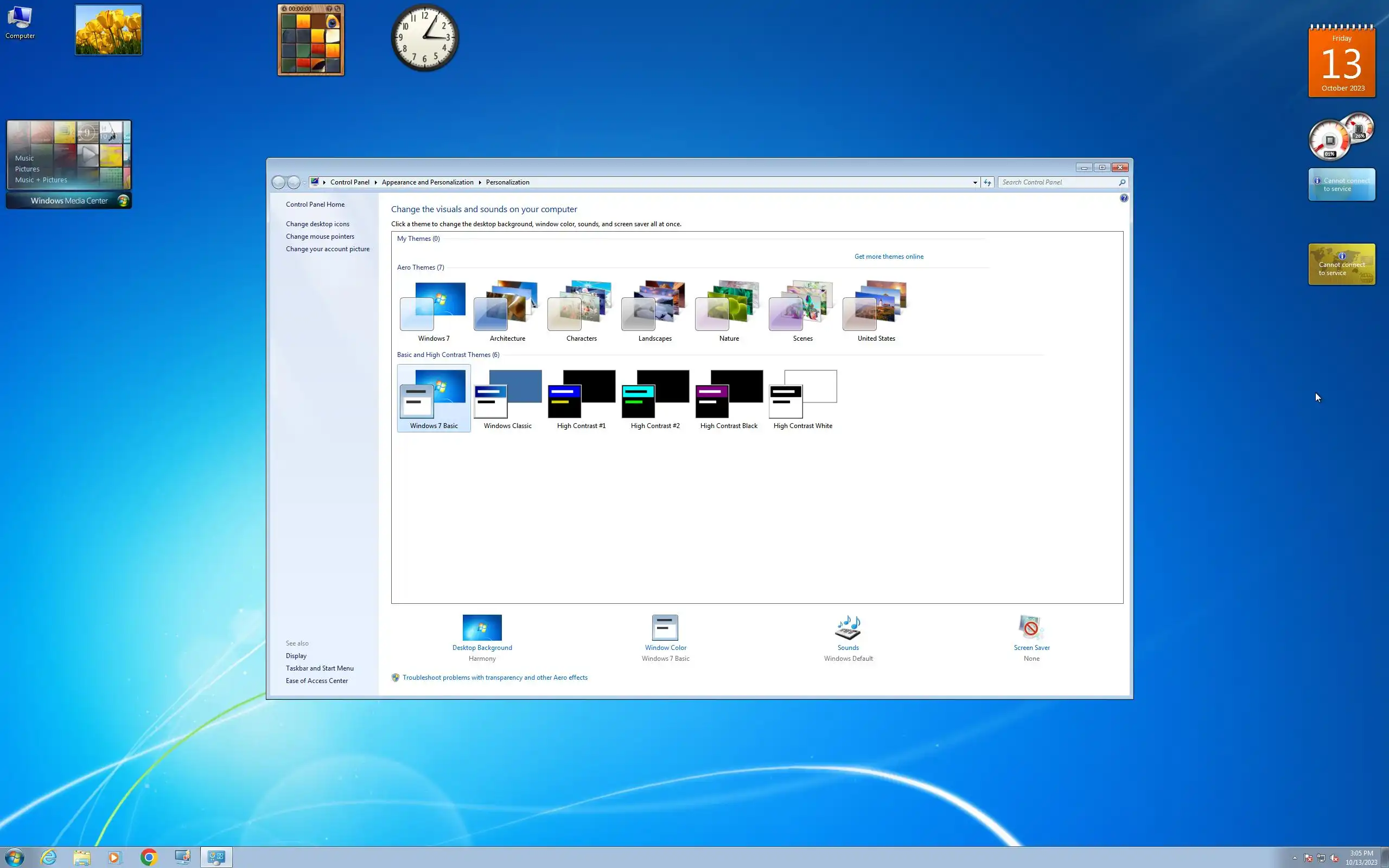Open Change desktop icons link
Image resolution: width=1389 pixels, height=868 pixels.
(317, 224)
